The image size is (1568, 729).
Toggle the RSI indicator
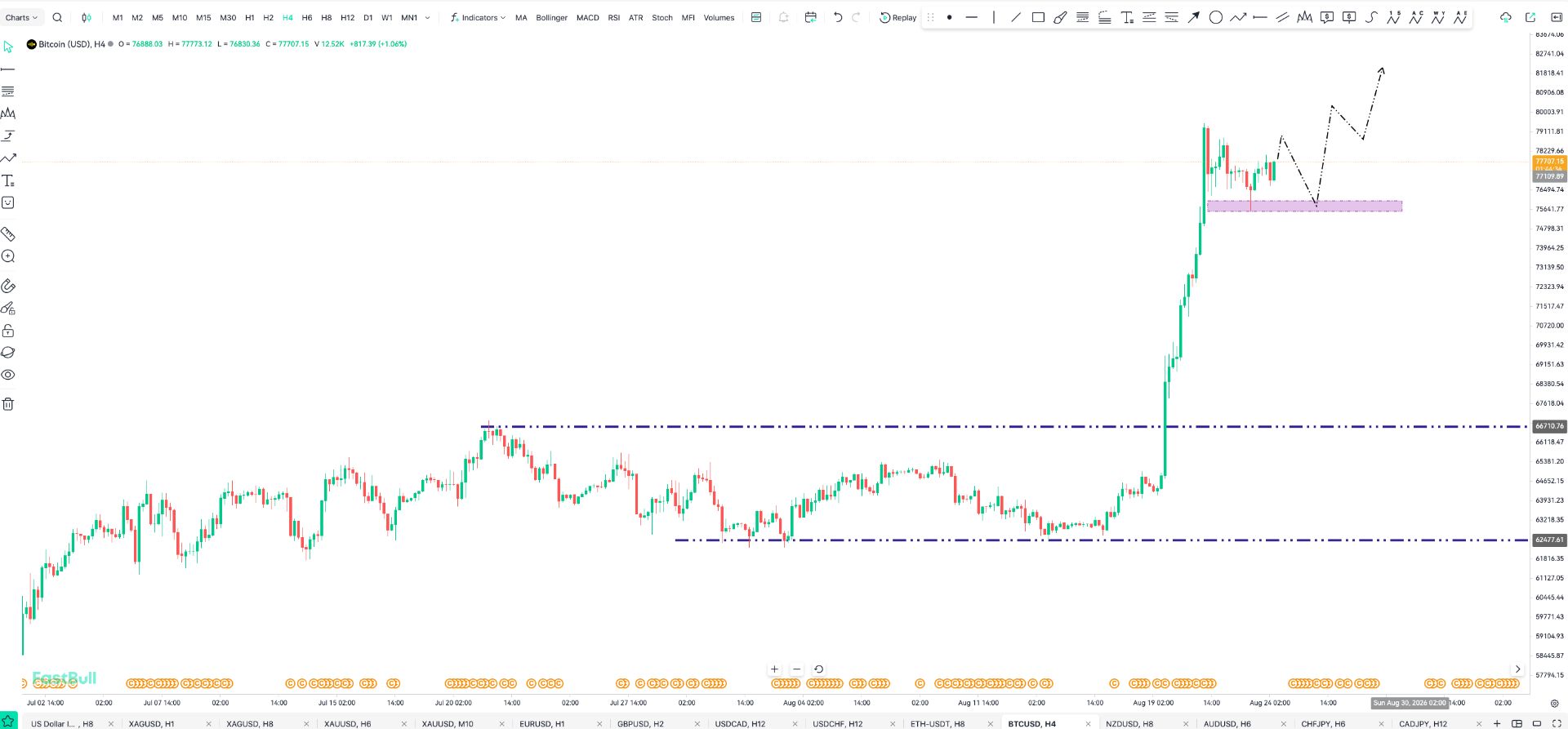614,17
